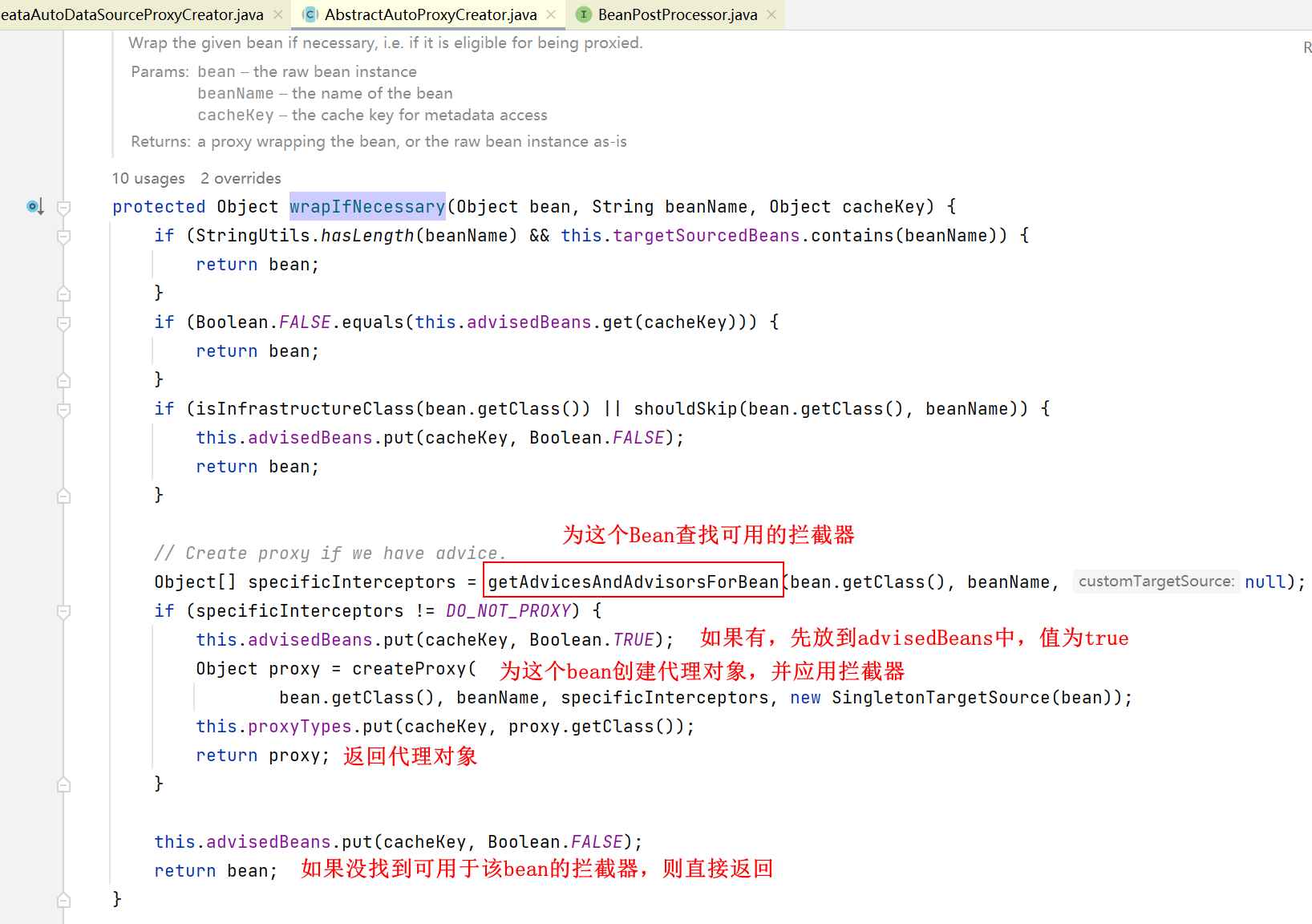Open the '10 usages' inlay link

(148, 178)
